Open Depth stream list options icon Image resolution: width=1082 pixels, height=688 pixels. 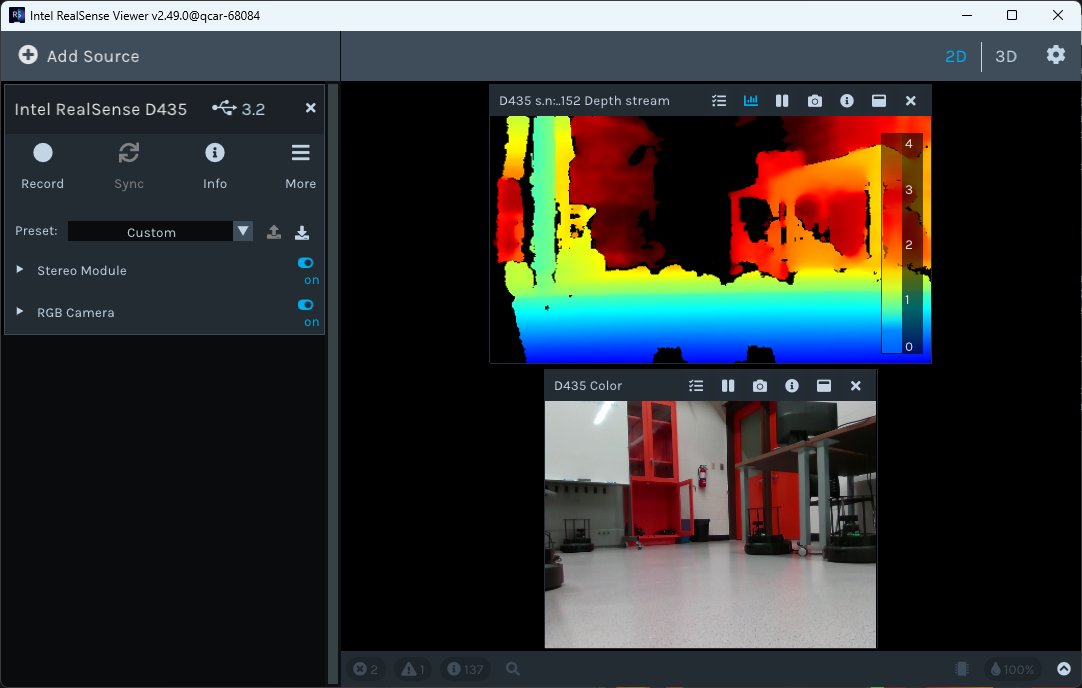[719, 101]
